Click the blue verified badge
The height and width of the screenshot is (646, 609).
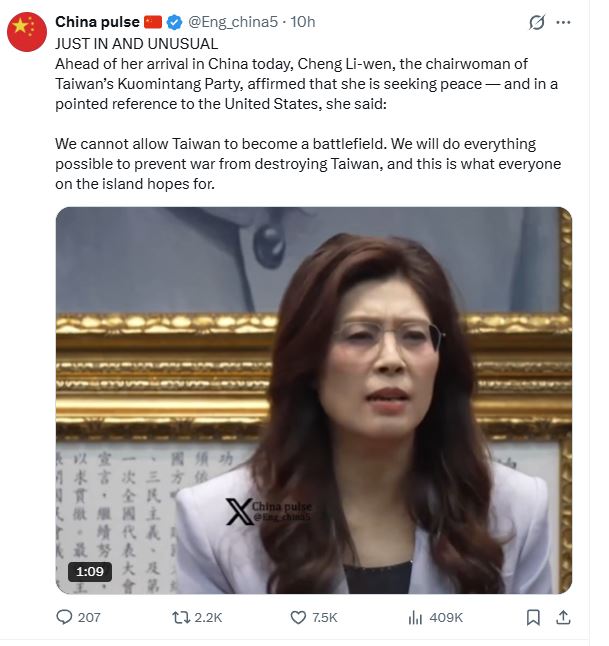[174, 22]
